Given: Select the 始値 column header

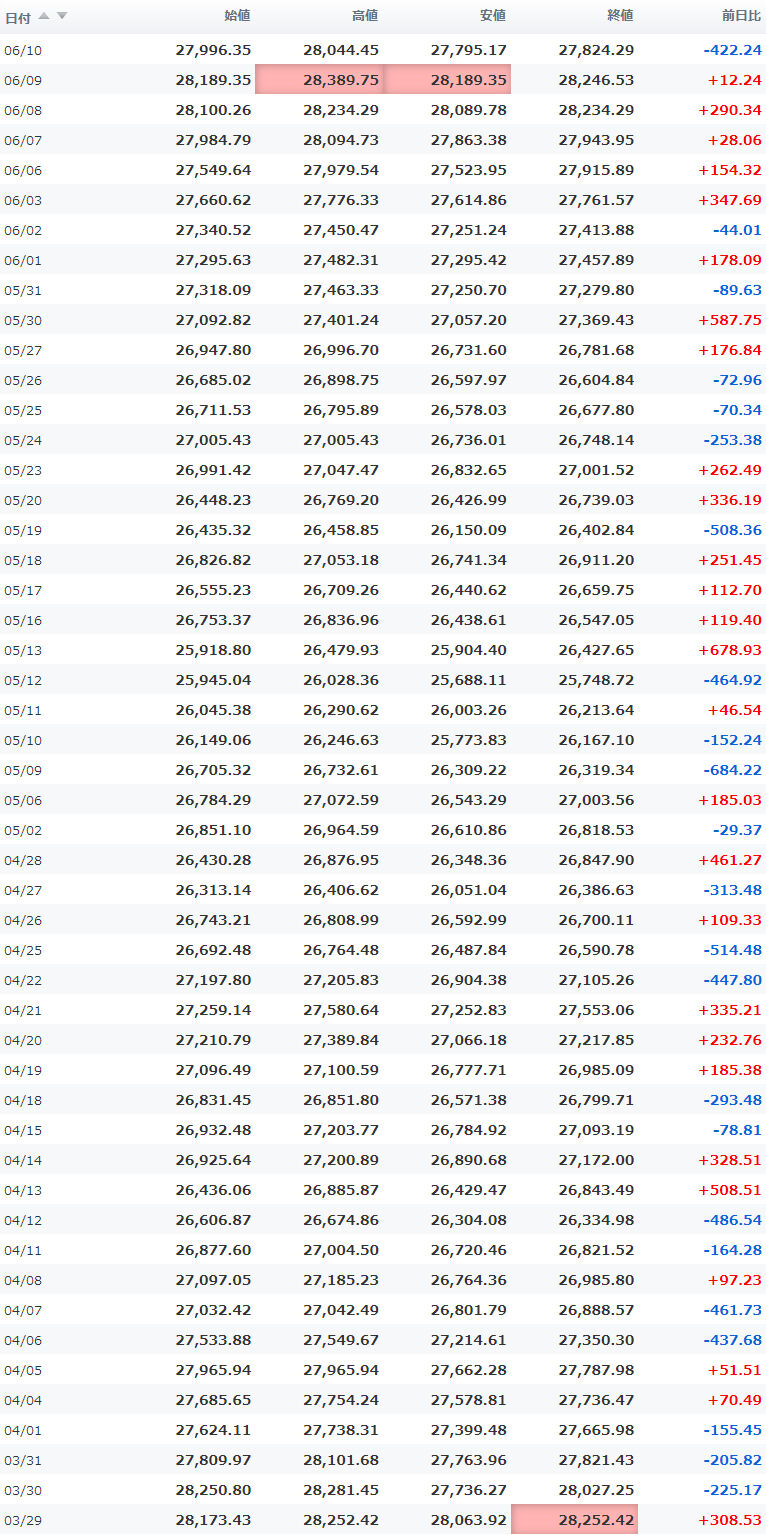Looking at the screenshot, I should [x=237, y=16].
